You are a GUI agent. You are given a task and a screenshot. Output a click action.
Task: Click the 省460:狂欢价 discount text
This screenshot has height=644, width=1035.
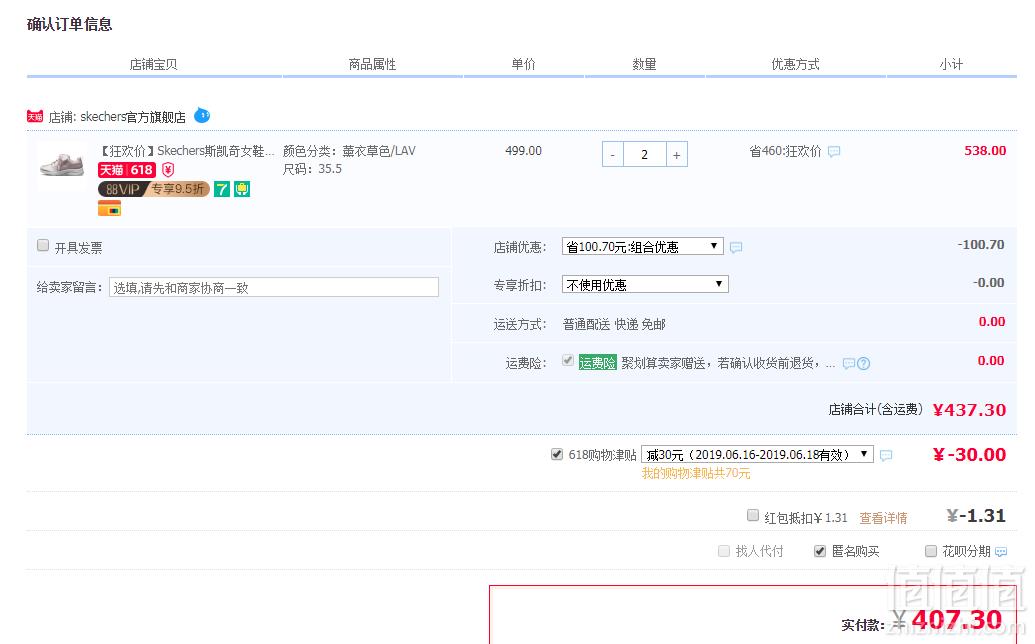point(785,151)
